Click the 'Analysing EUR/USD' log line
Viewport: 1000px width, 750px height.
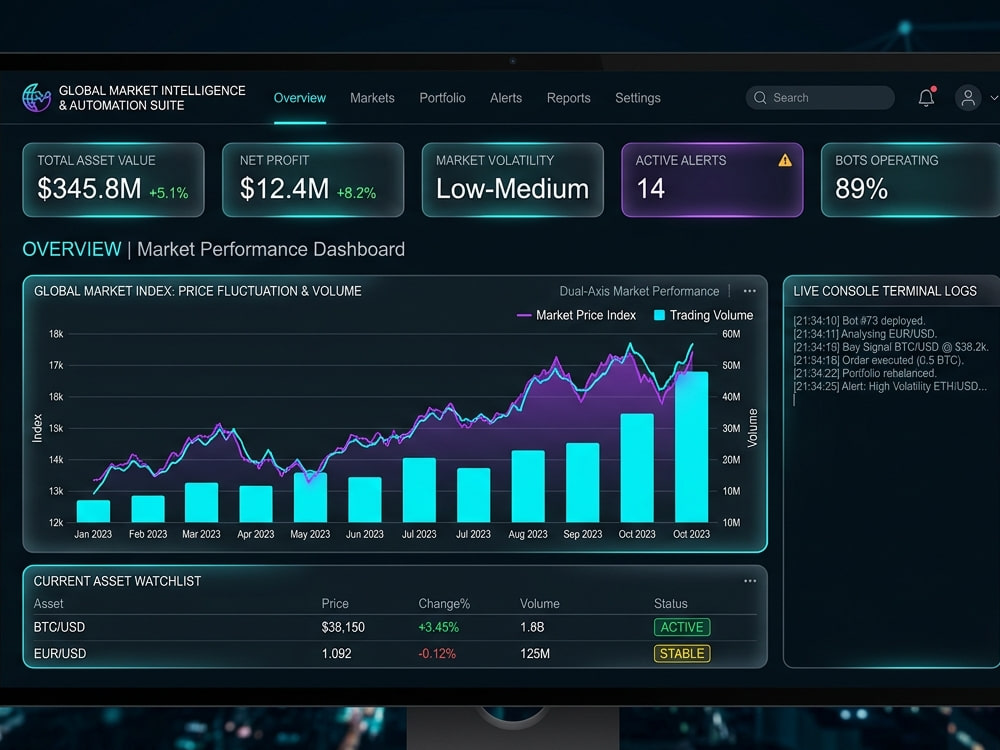tap(865, 334)
